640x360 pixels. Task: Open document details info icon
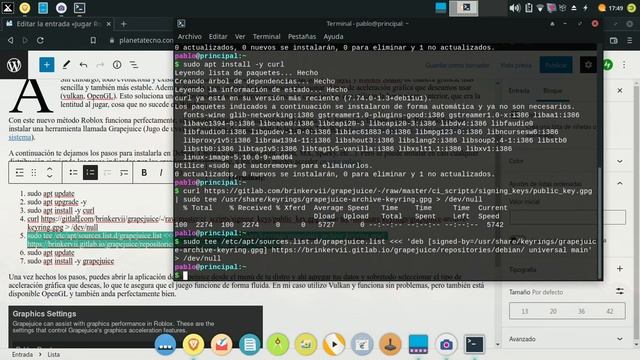(x=117, y=64)
